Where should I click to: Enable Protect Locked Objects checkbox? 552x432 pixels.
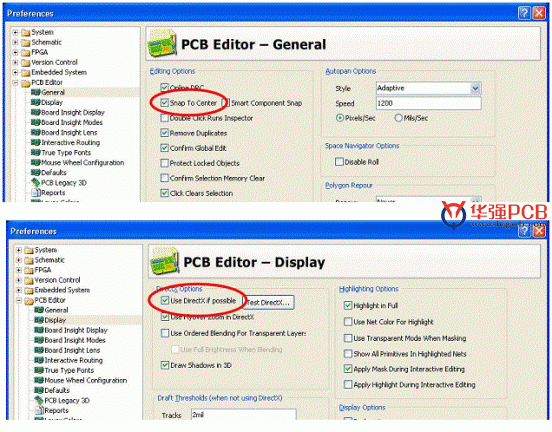(164, 163)
